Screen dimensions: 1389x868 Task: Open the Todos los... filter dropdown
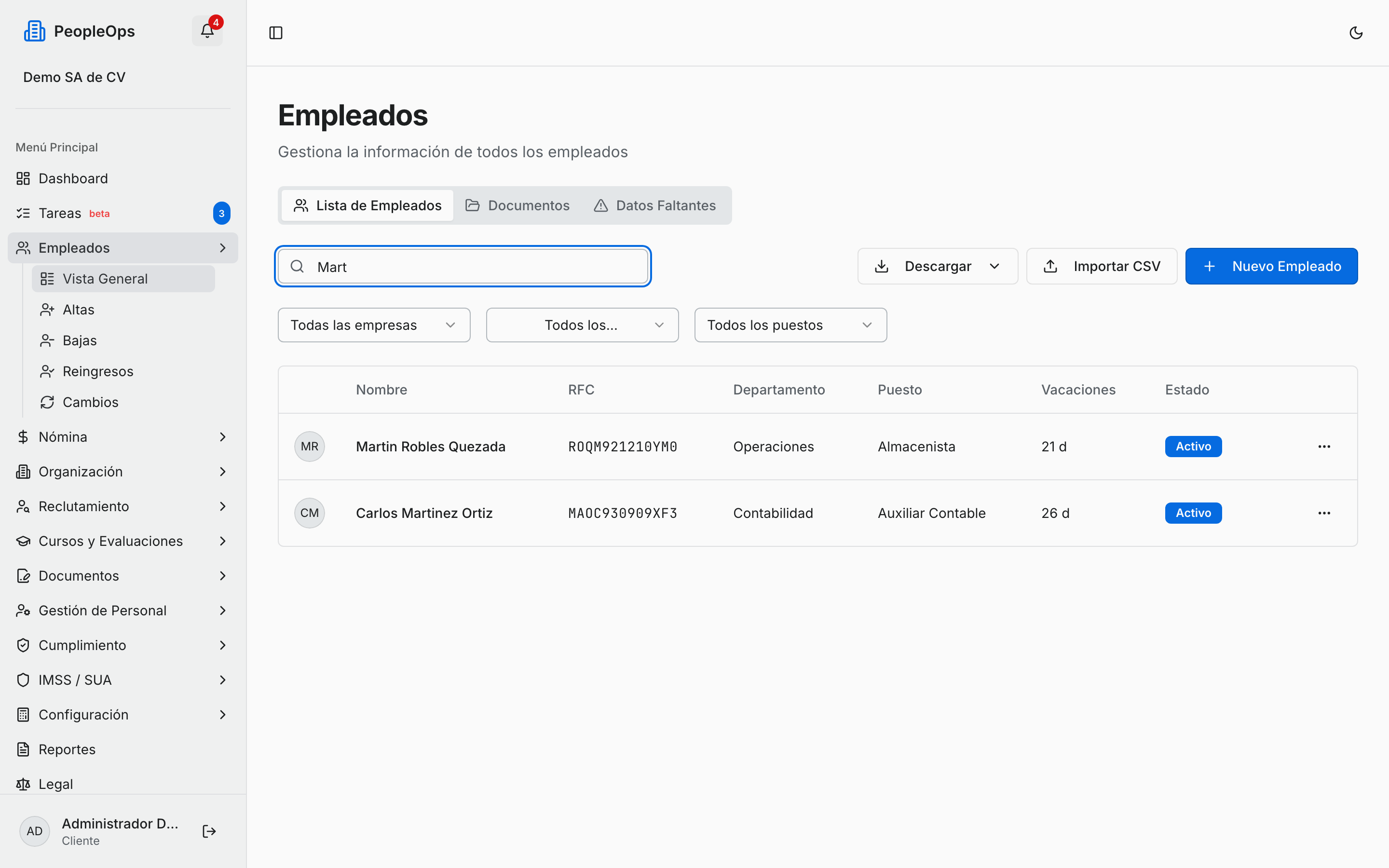point(582,325)
